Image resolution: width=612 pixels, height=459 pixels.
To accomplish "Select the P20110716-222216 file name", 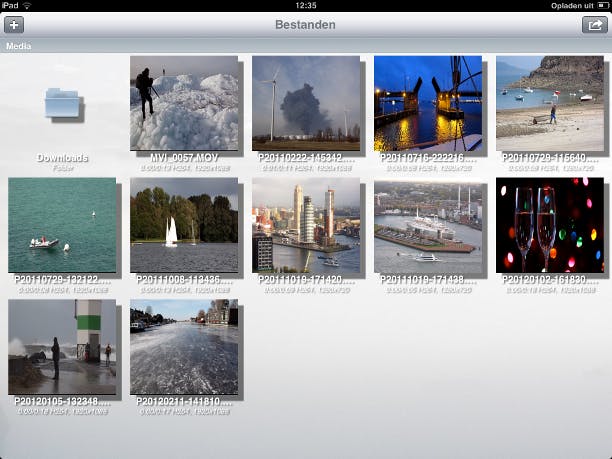I will tap(428, 158).
